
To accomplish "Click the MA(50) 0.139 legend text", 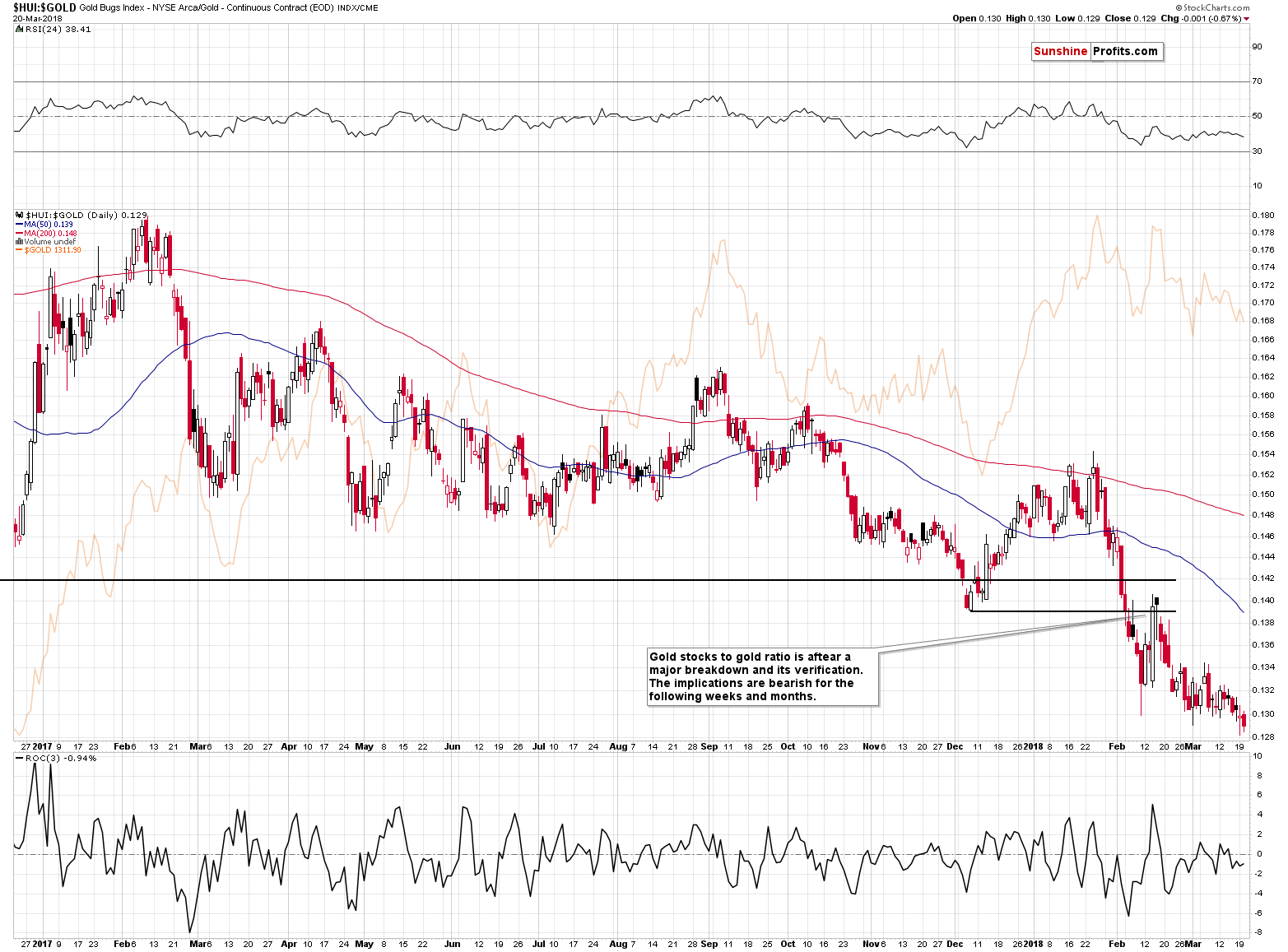I will (49, 224).
